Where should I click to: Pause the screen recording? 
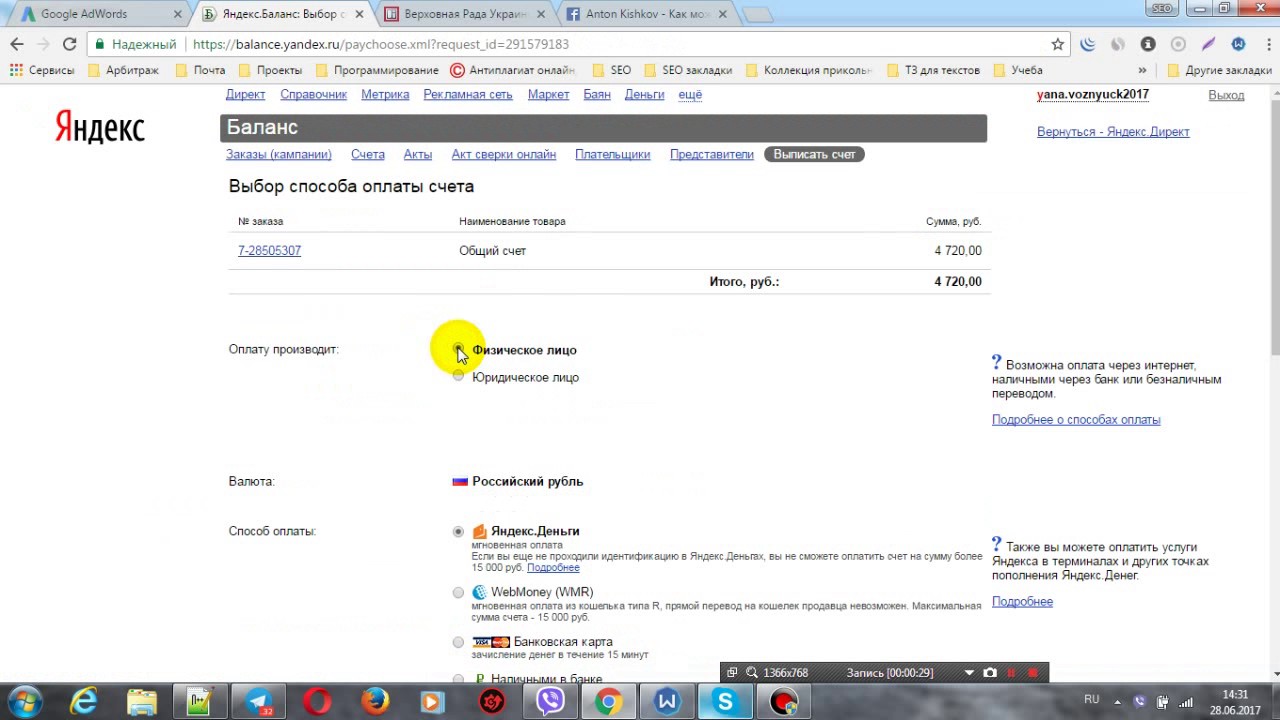1011,673
